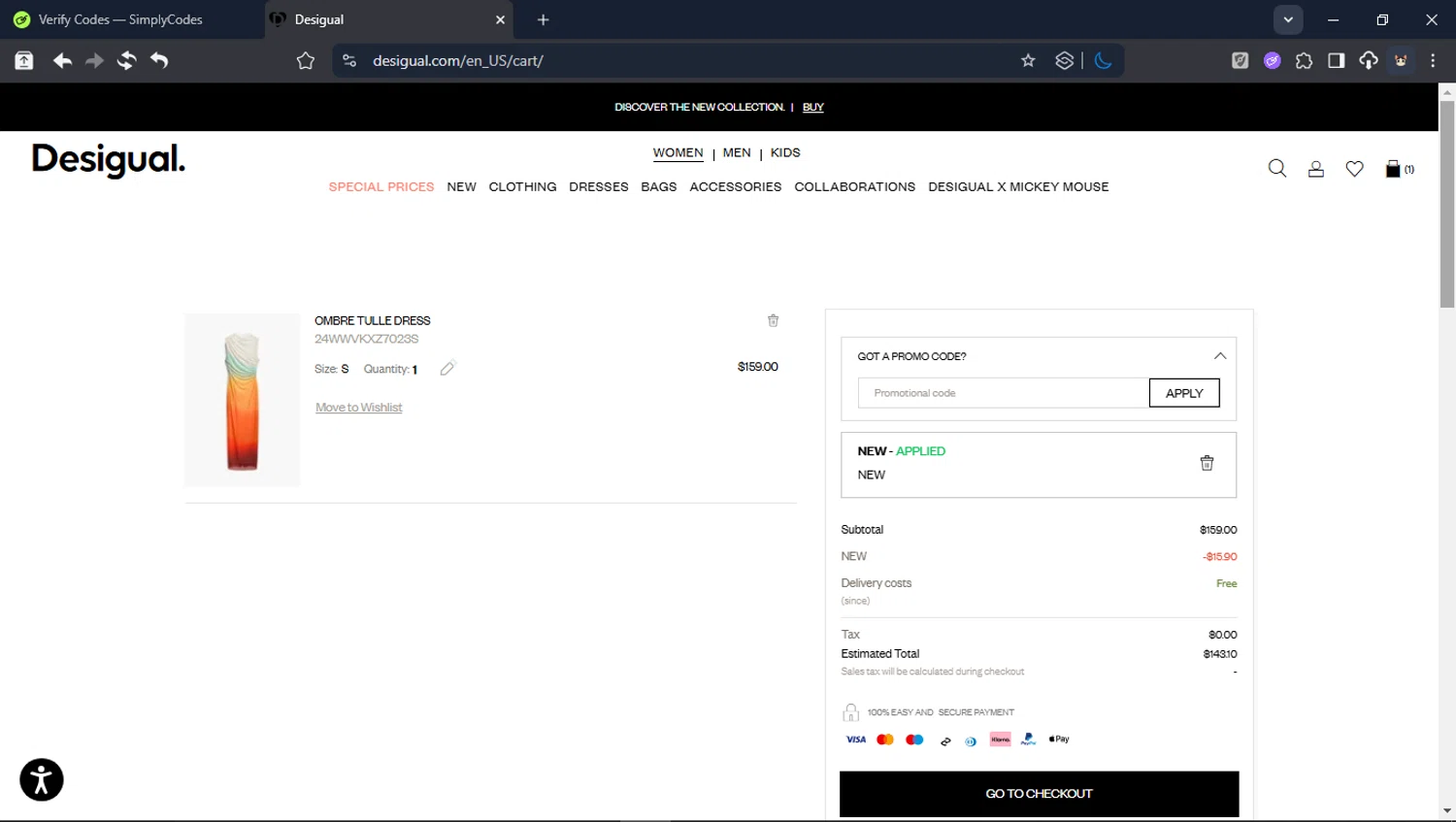The image size is (1456, 822).
Task: Remove applied NEW promo code trash icon
Action: tap(1207, 463)
